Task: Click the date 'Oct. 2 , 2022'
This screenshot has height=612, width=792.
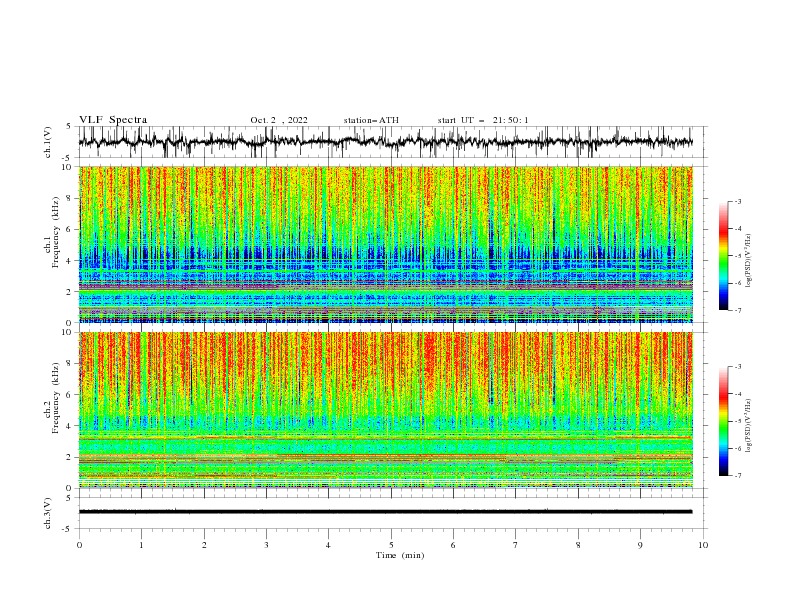Action: (x=279, y=120)
